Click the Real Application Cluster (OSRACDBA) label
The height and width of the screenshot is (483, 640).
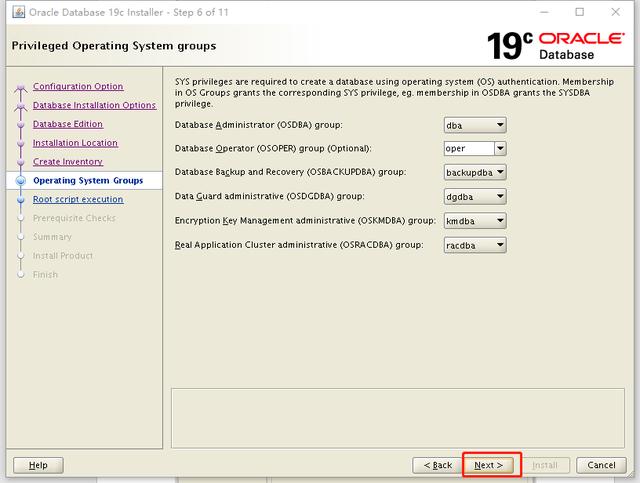(299, 245)
